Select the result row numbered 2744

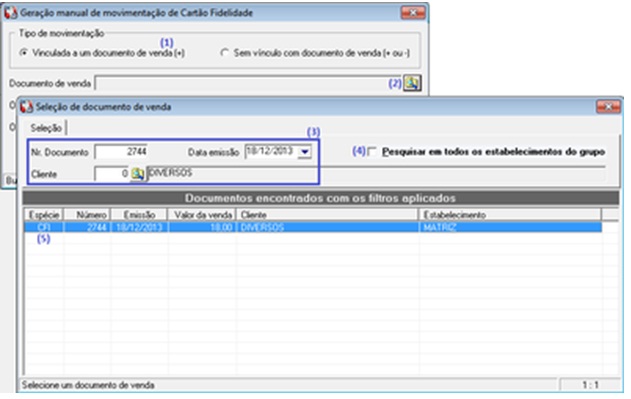313,227
